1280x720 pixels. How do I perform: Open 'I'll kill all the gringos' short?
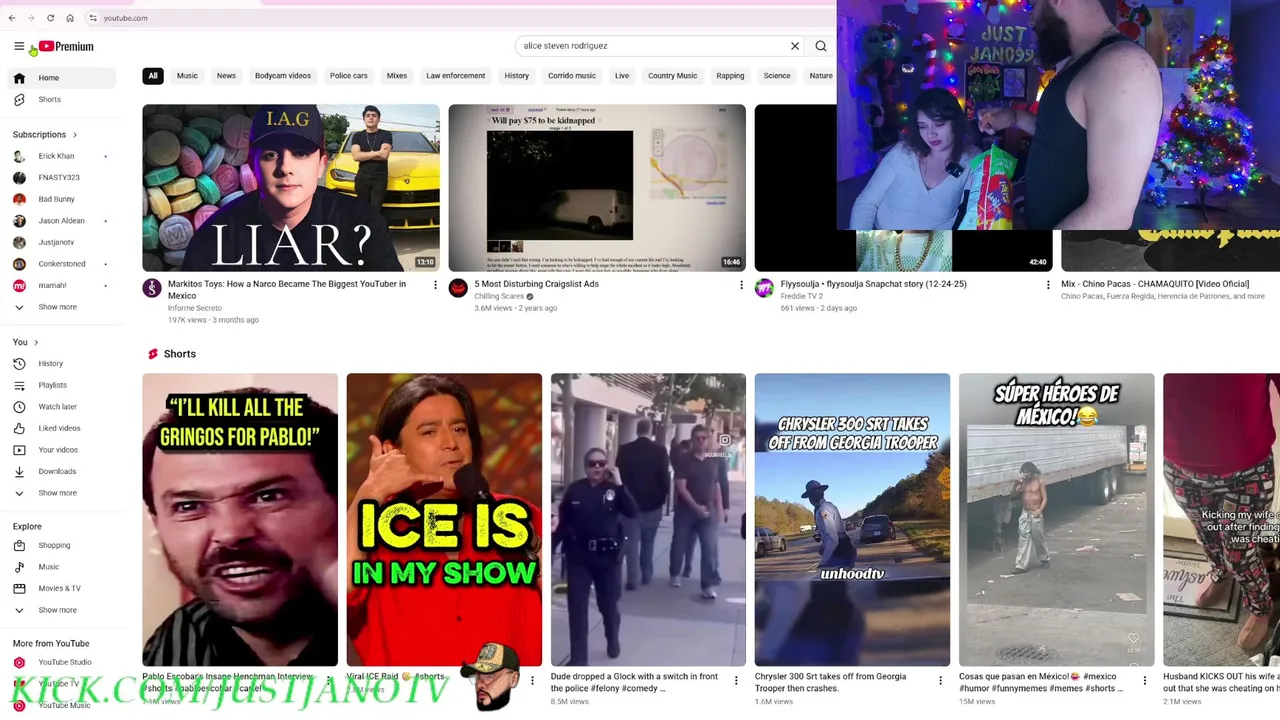point(240,520)
